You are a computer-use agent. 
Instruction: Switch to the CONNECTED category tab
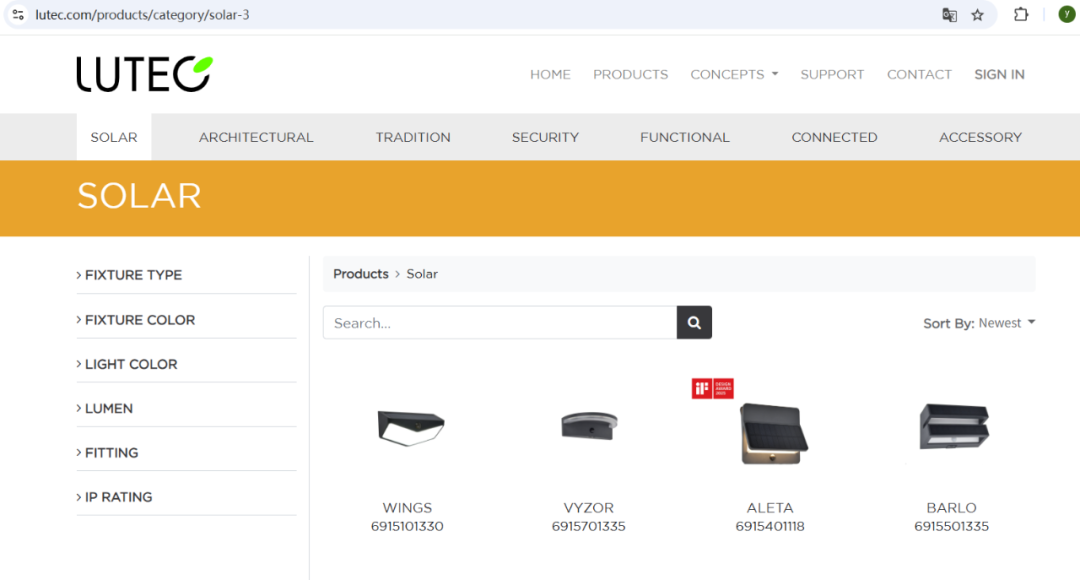pyautogui.click(x=834, y=137)
